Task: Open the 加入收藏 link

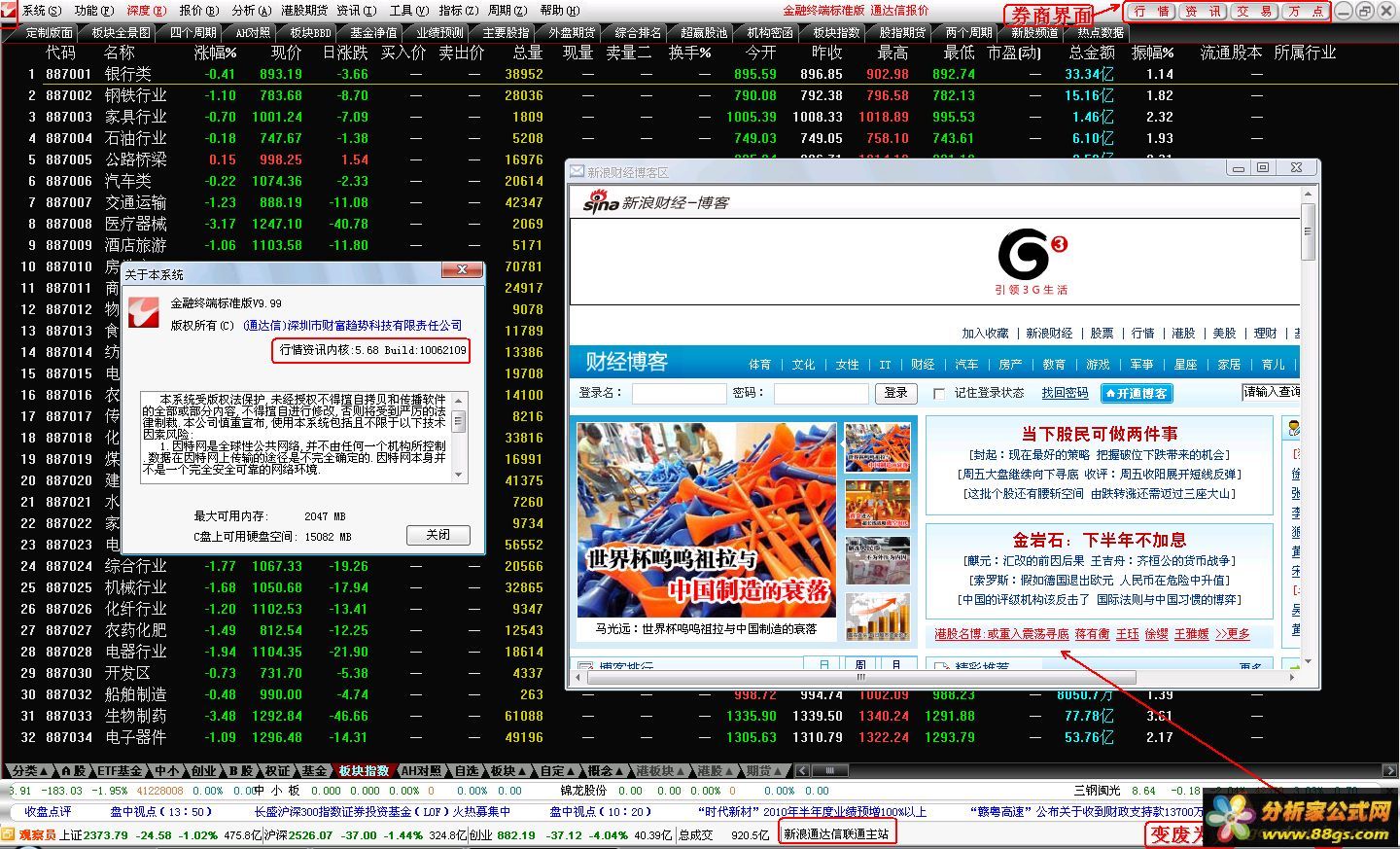Action: coord(986,333)
